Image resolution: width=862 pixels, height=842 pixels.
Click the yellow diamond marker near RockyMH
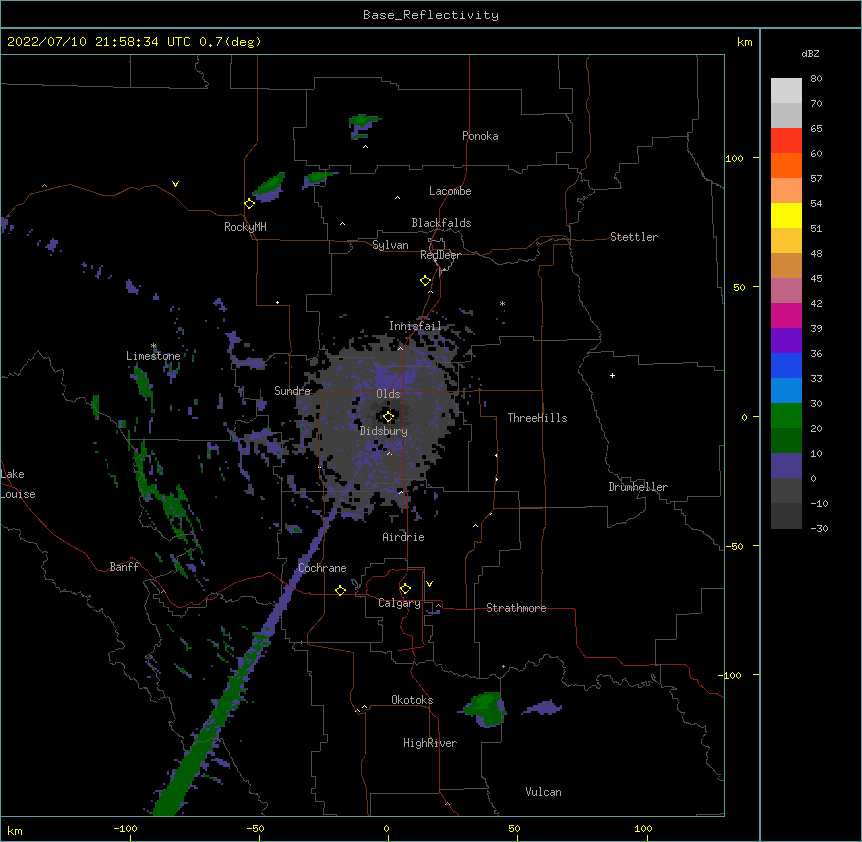250,204
